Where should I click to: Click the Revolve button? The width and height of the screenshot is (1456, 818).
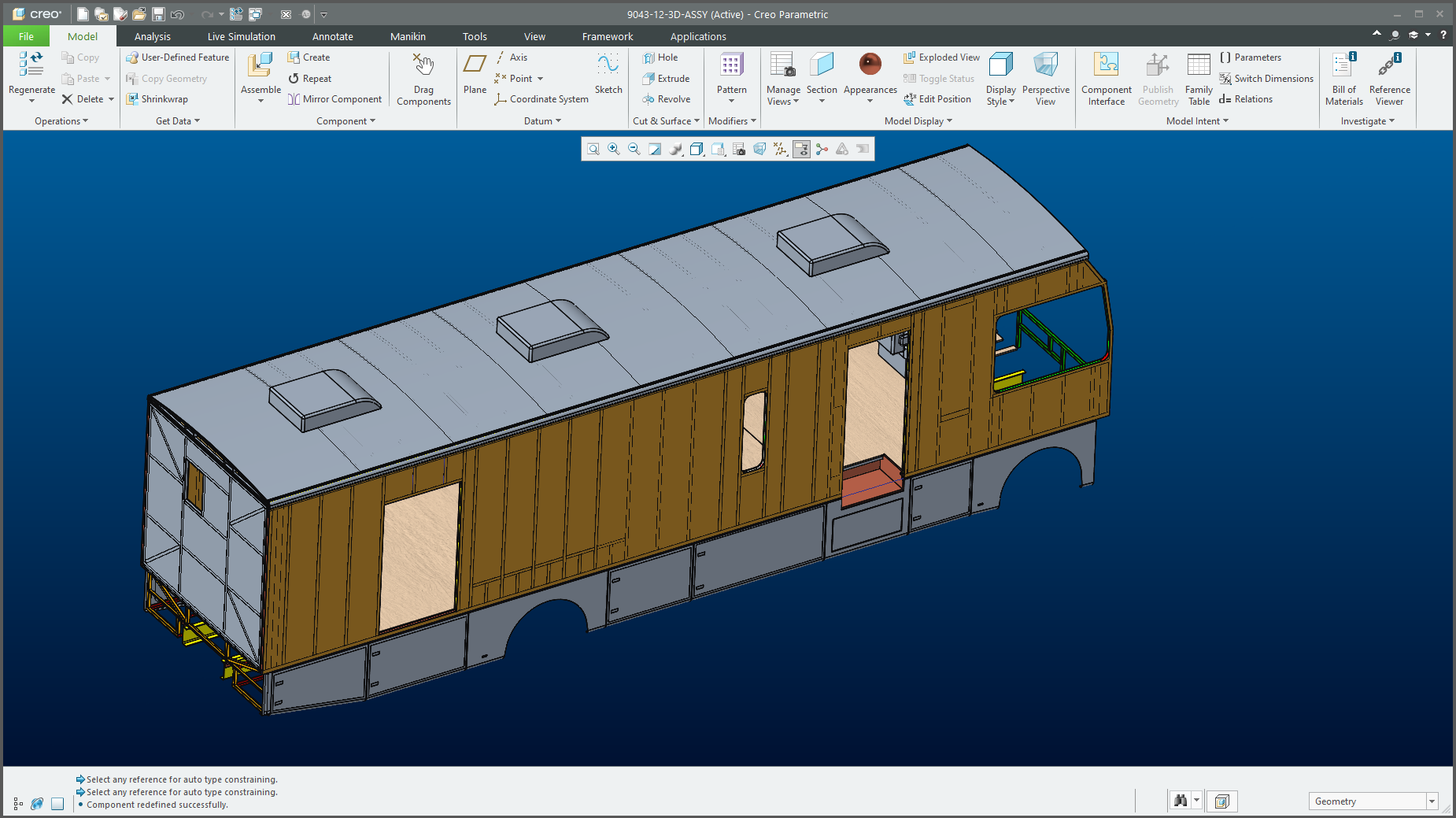[x=666, y=99]
